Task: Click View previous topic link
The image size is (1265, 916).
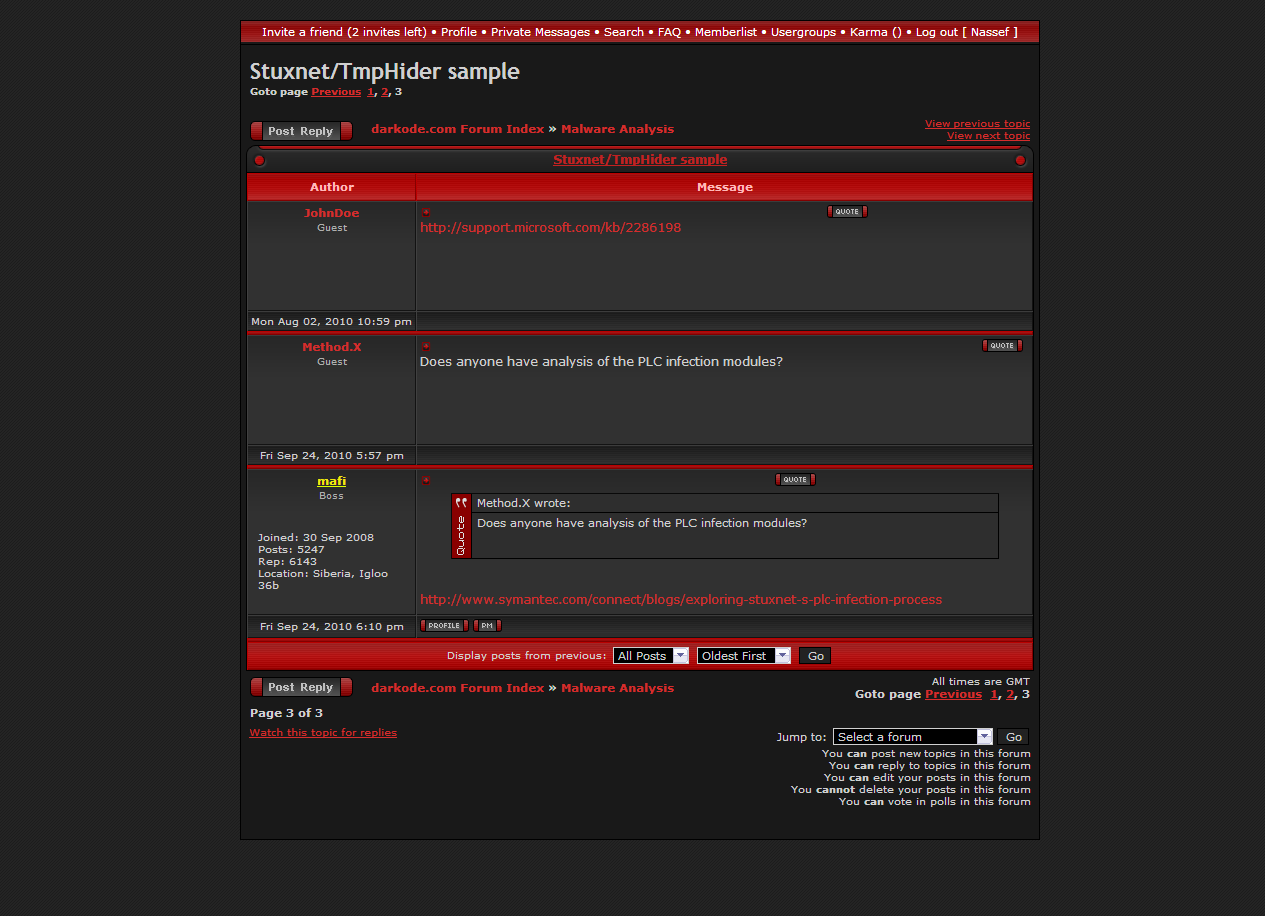Action: coord(977,124)
